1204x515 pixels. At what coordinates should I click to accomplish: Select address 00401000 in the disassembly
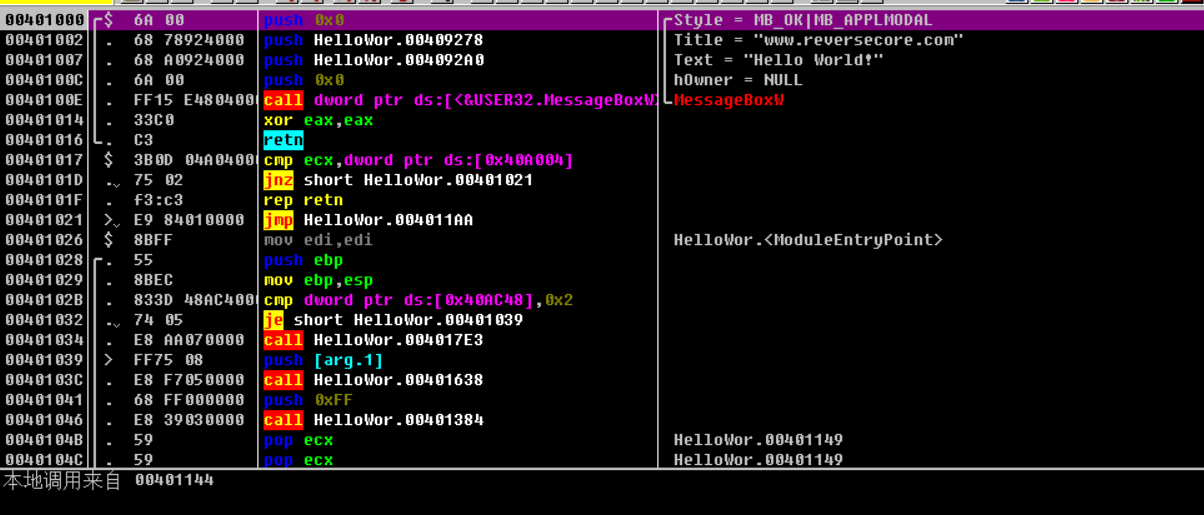[x=44, y=20]
